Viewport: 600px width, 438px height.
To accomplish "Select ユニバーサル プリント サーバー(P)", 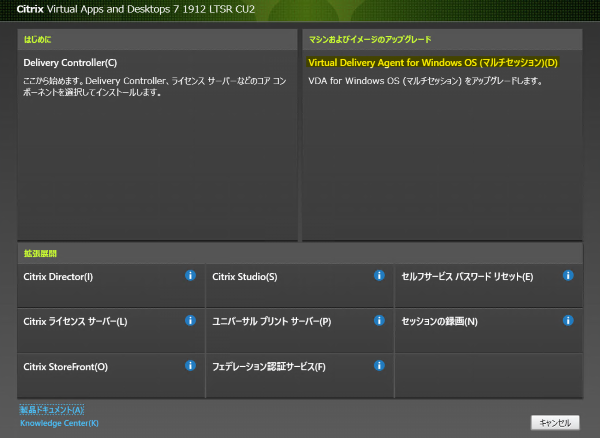I will [x=272, y=321].
